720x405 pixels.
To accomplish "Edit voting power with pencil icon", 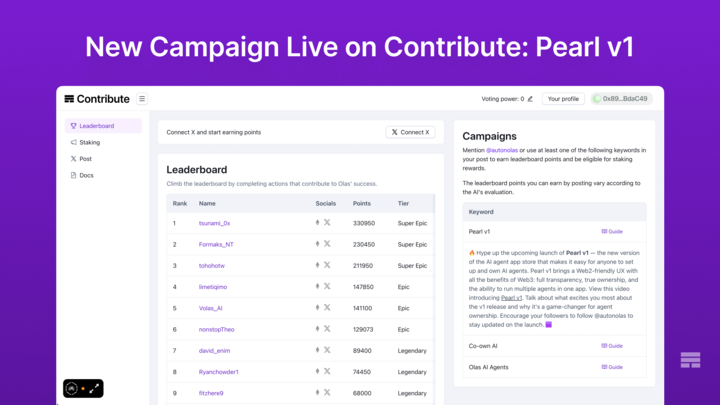I will (x=530, y=99).
